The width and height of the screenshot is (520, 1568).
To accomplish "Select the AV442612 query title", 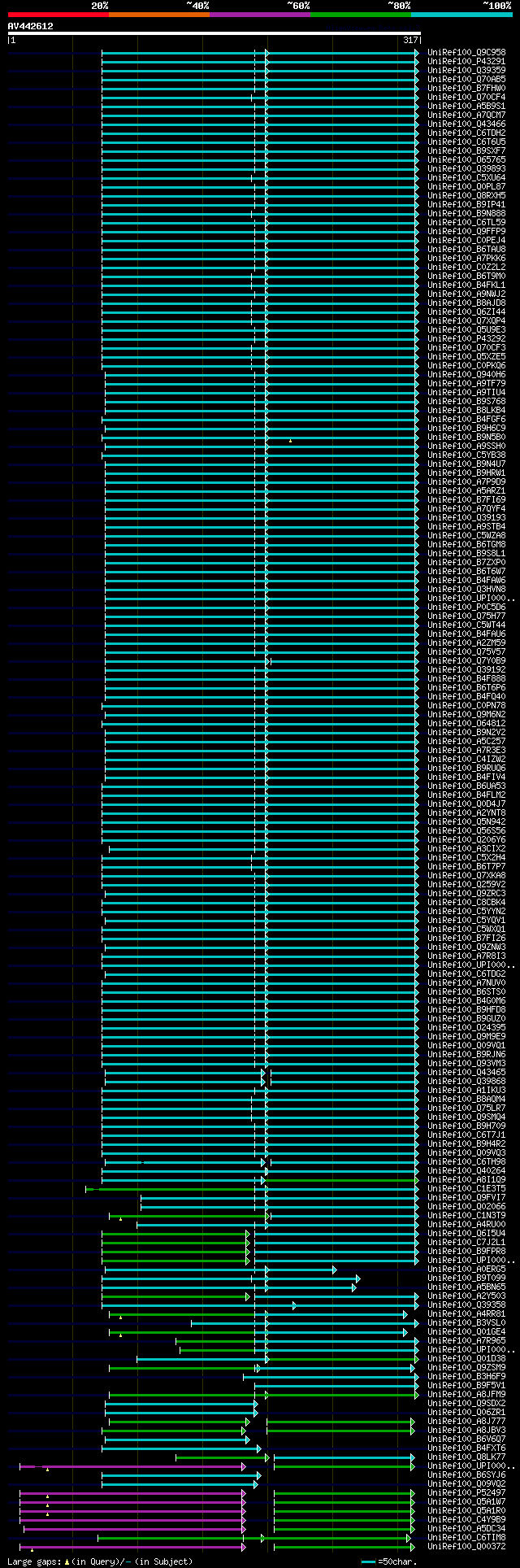I will tap(31, 26).
